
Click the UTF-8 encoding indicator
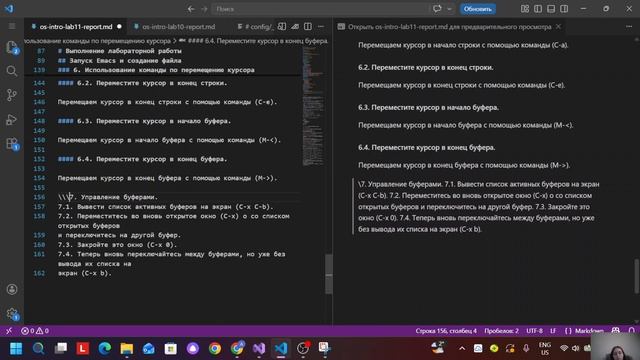[x=534, y=331]
